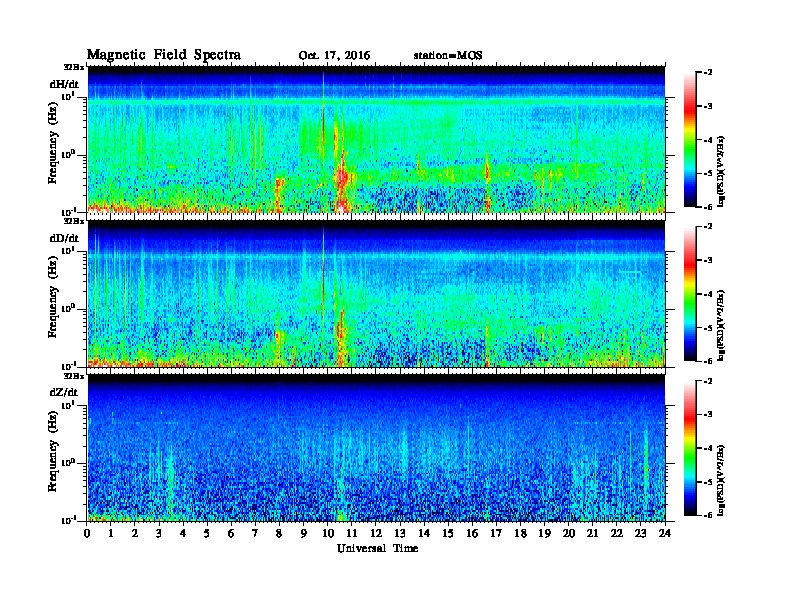Click hour 1 on the Universal Time axis
Screen dimensions: 792x612
[111, 533]
